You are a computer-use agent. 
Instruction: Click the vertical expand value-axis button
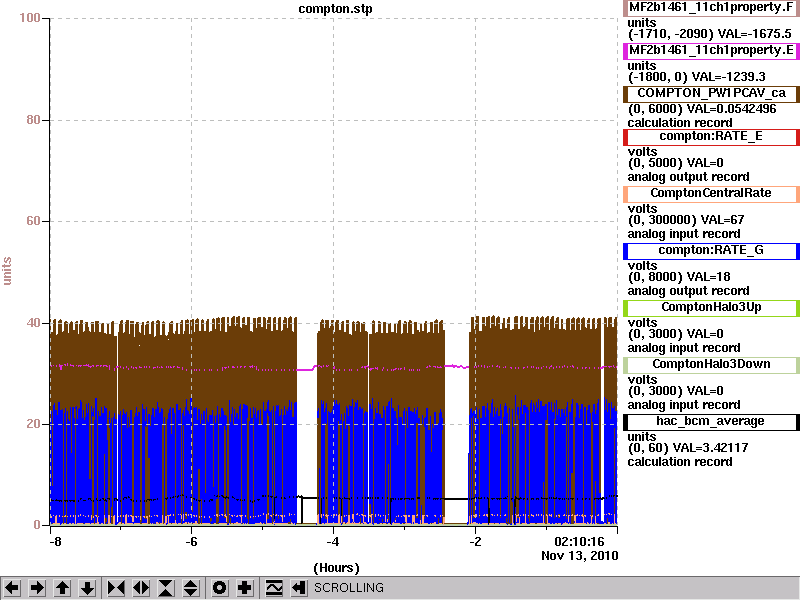click(x=191, y=588)
